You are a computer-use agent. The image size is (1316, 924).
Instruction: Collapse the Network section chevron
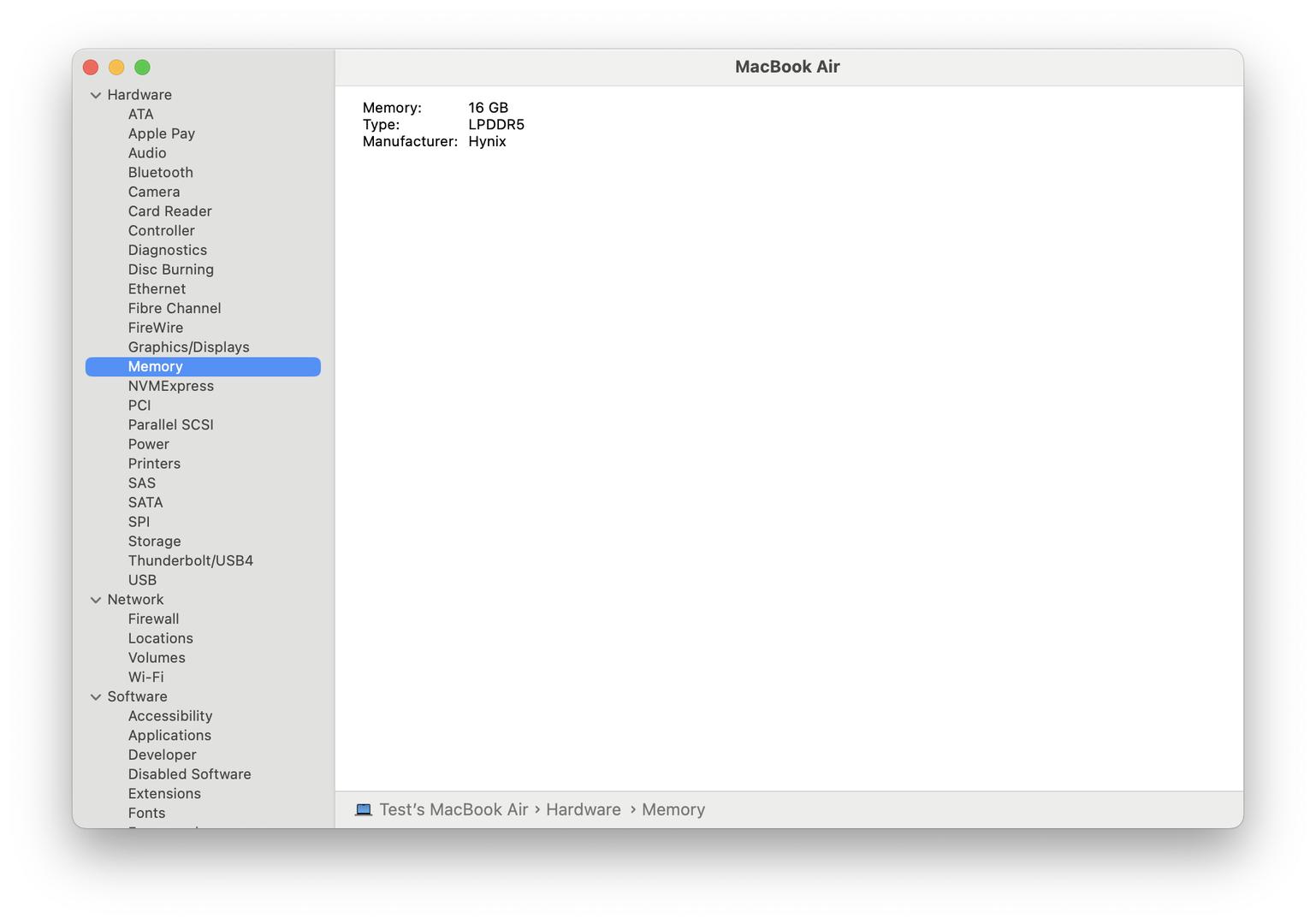point(96,600)
